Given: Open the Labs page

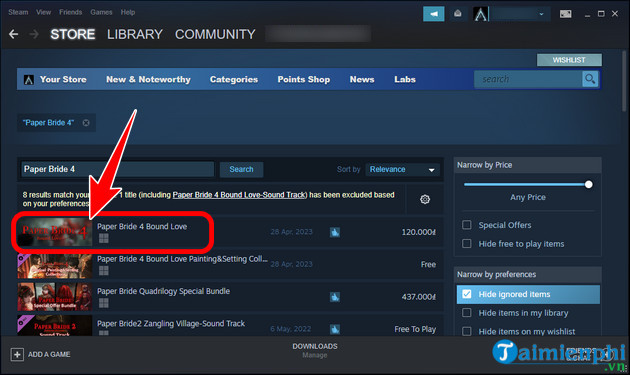Looking at the screenshot, I should pyautogui.click(x=405, y=80).
